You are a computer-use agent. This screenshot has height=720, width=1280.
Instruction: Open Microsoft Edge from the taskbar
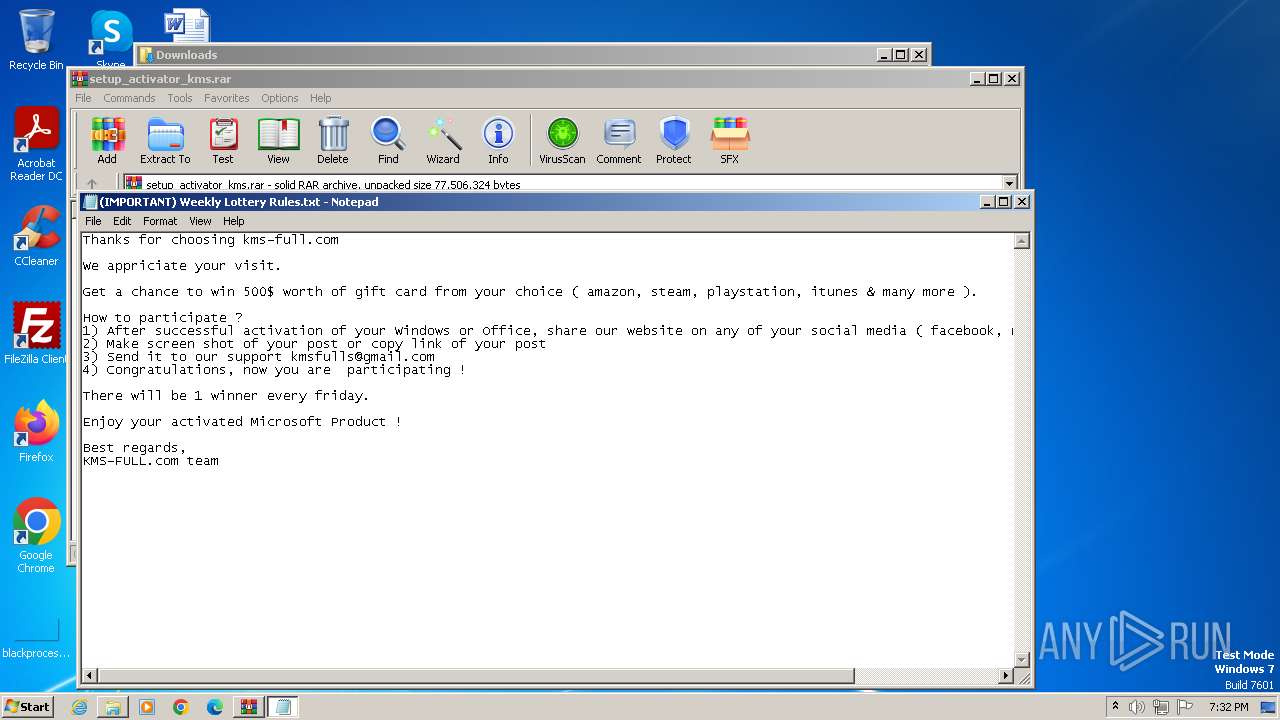pos(215,707)
